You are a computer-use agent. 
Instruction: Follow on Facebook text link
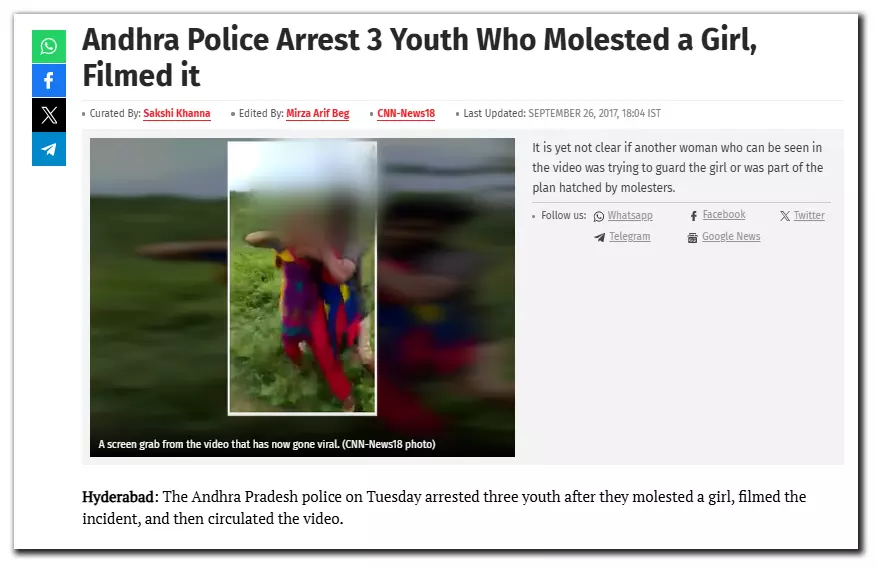(x=724, y=215)
